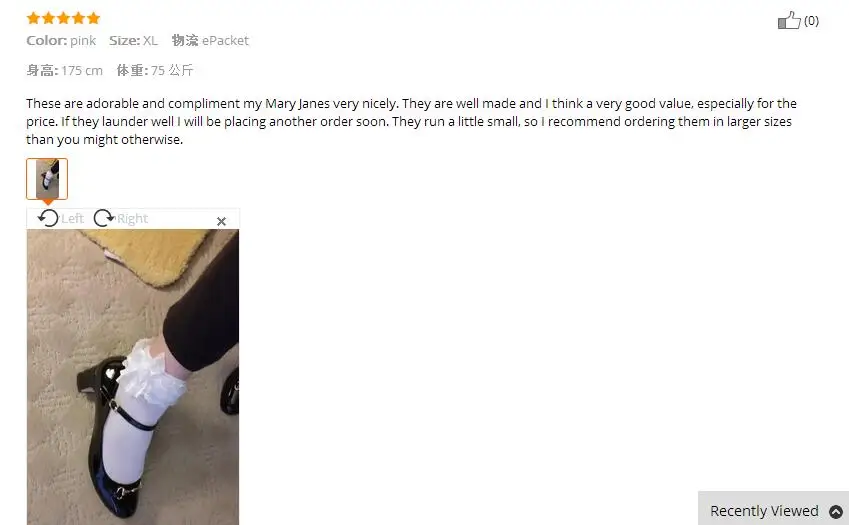This screenshot has width=849, height=525.
Task: Click the thumbs-up helpful icon
Action: [789, 20]
